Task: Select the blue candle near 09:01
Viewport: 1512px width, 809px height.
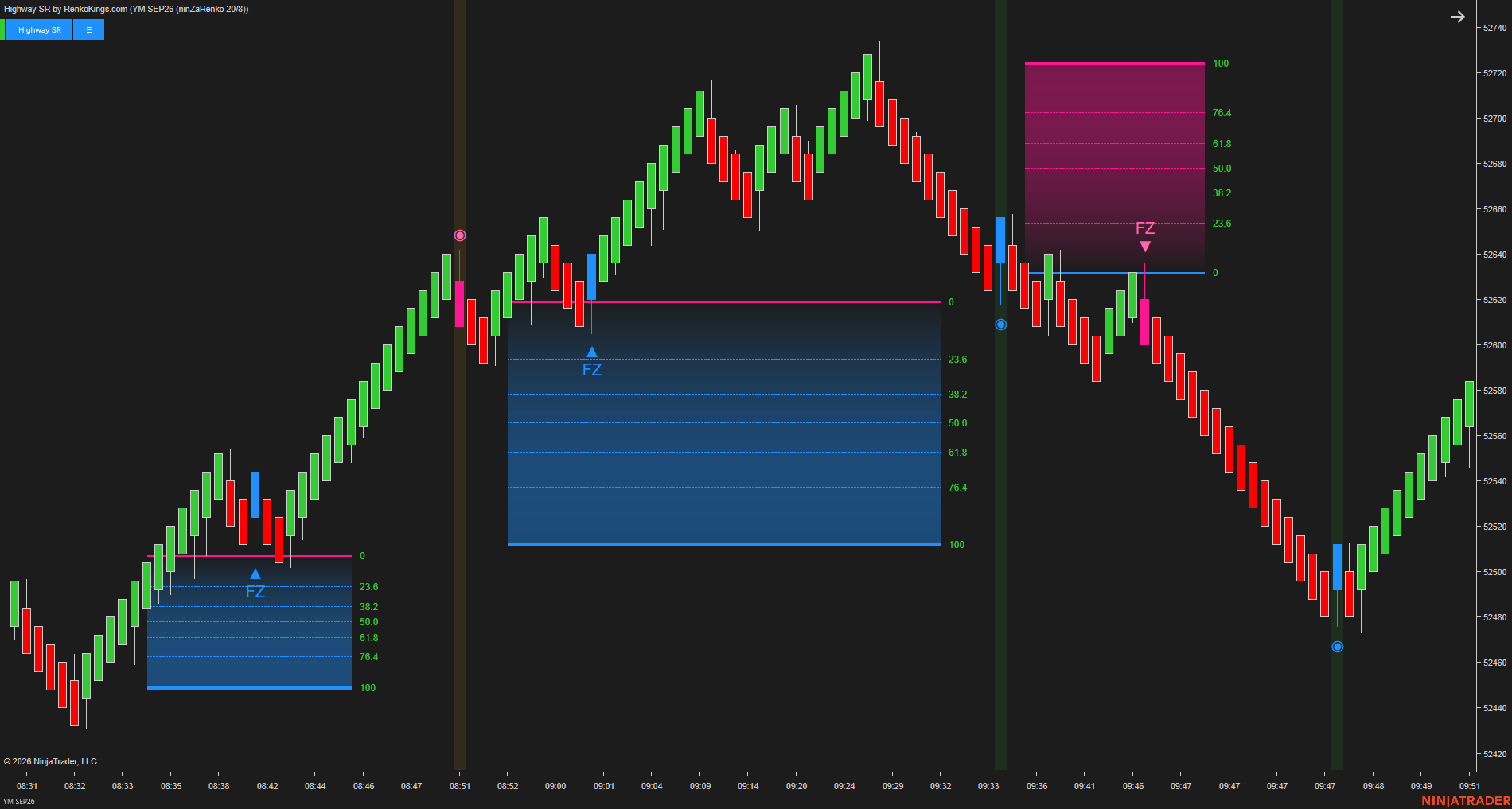Action: (591, 277)
